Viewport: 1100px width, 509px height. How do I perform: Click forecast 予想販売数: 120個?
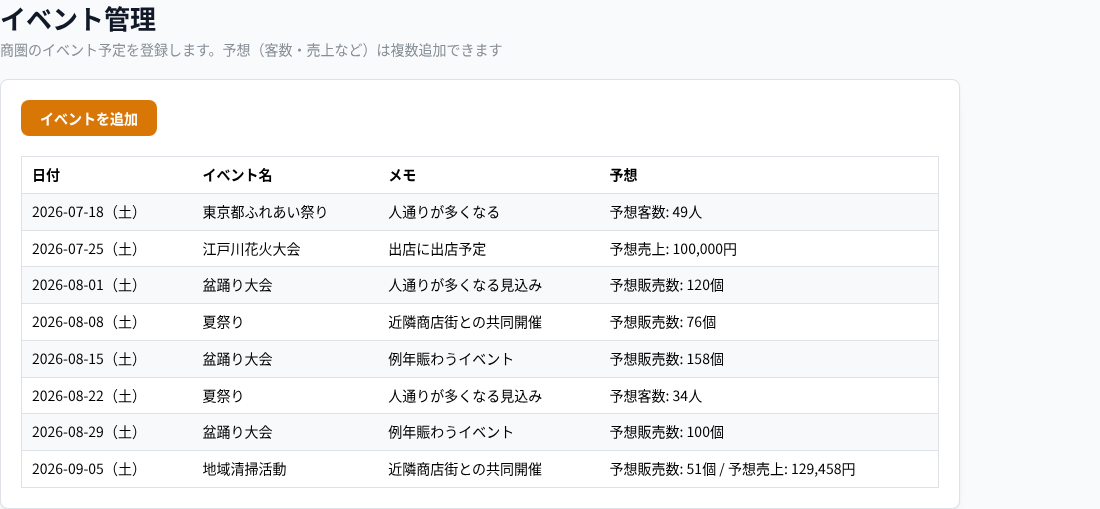(x=667, y=285)
